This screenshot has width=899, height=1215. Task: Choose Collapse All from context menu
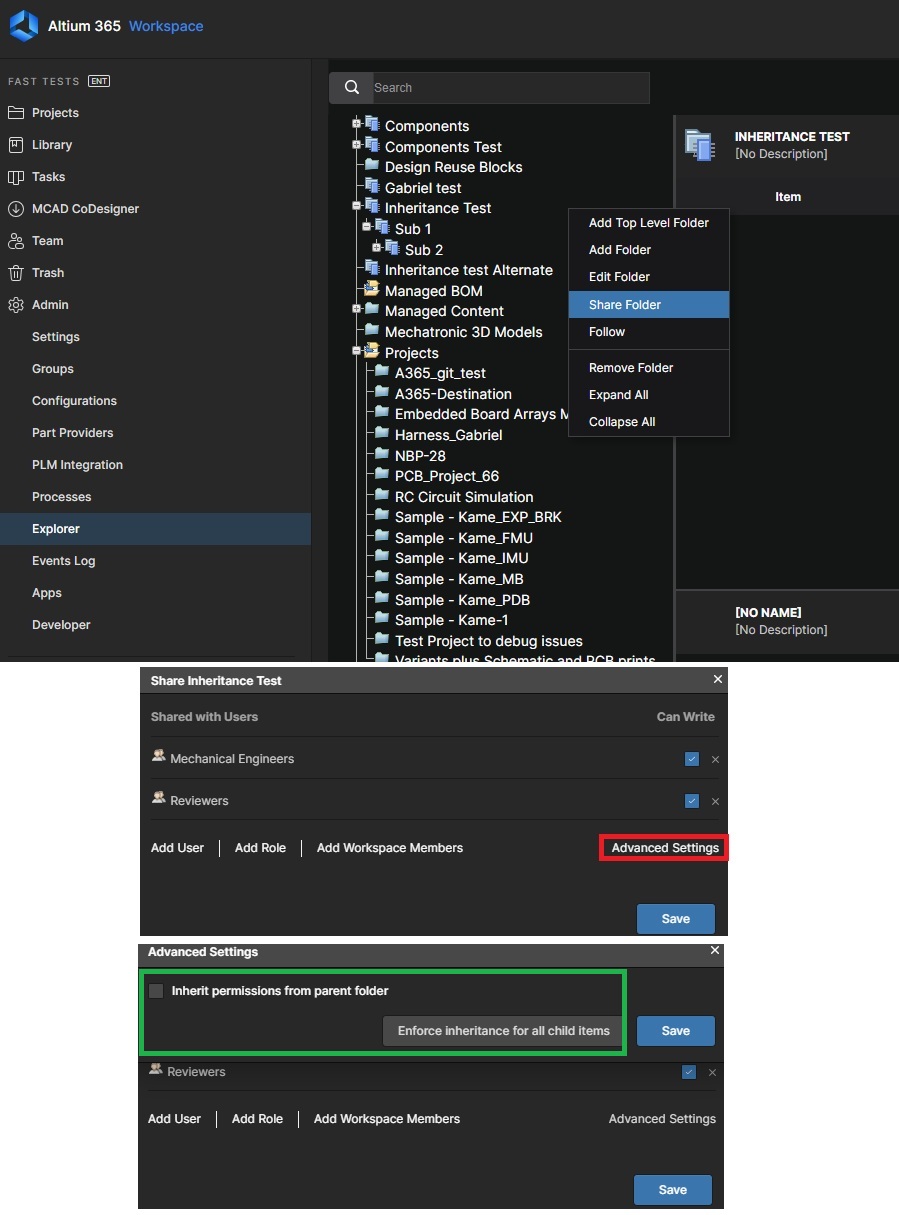[649, 422]
